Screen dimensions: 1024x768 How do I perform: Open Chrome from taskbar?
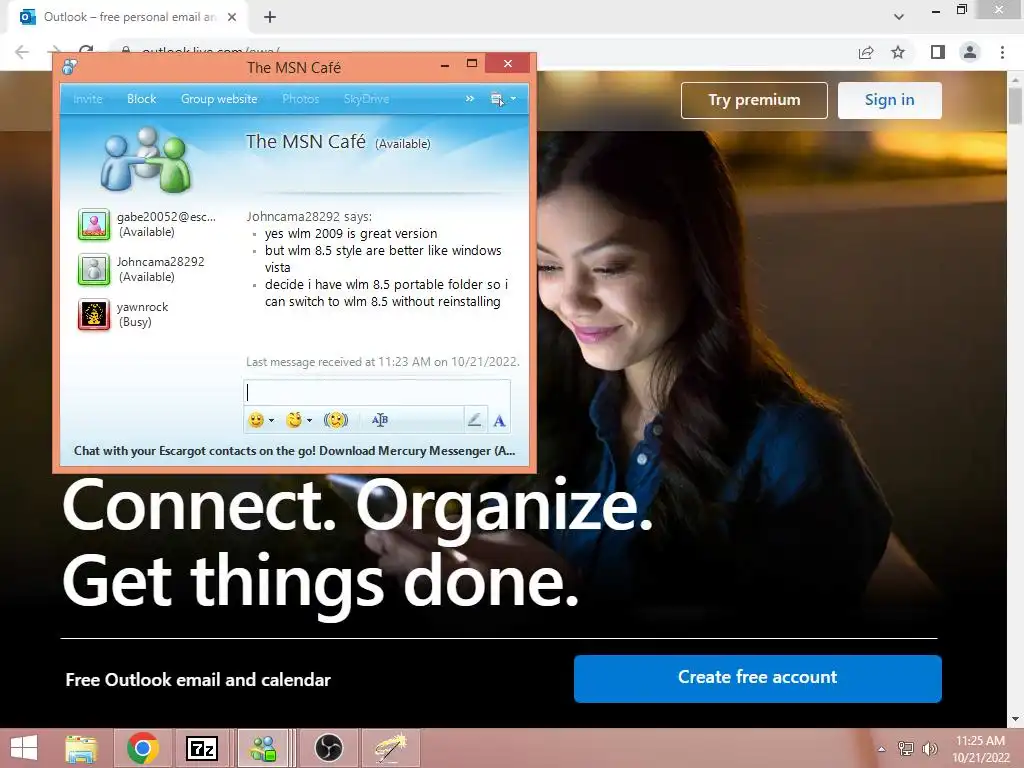click(143, 748)
